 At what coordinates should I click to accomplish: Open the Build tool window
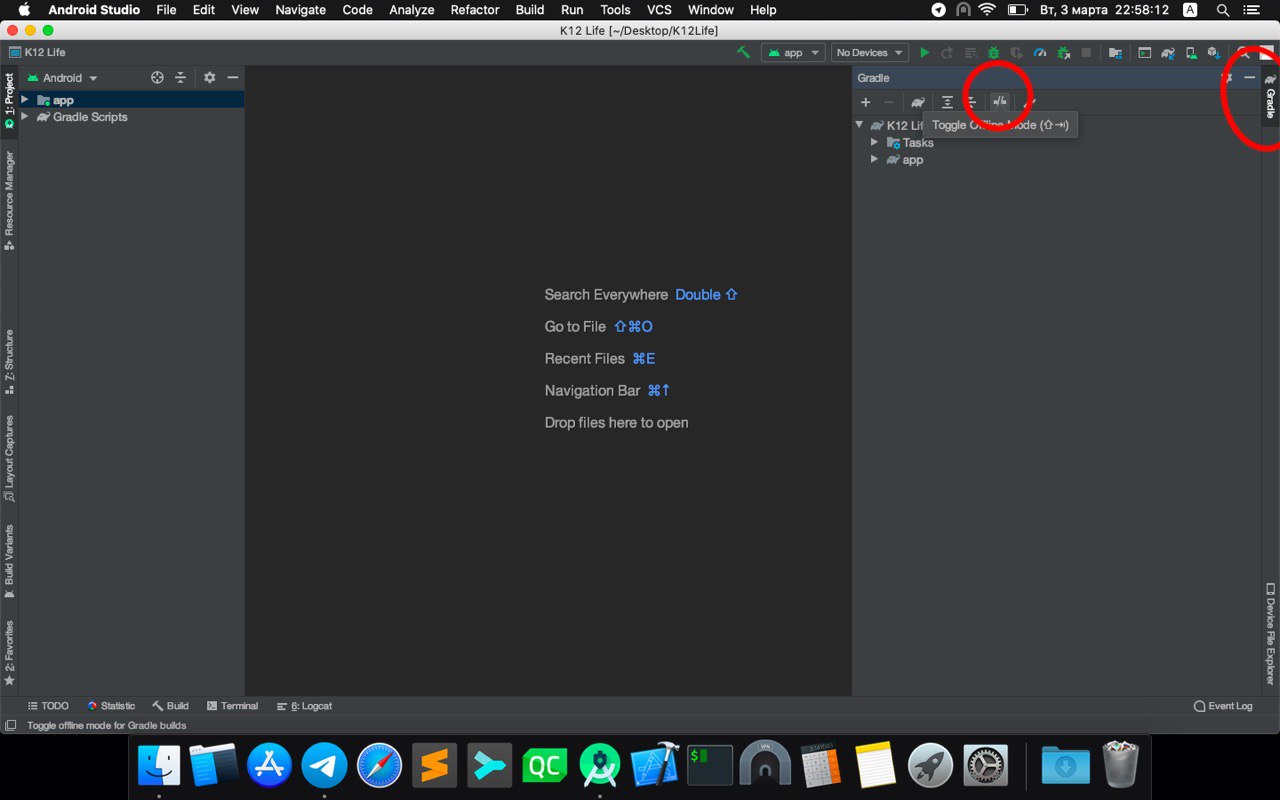(170, 706)
